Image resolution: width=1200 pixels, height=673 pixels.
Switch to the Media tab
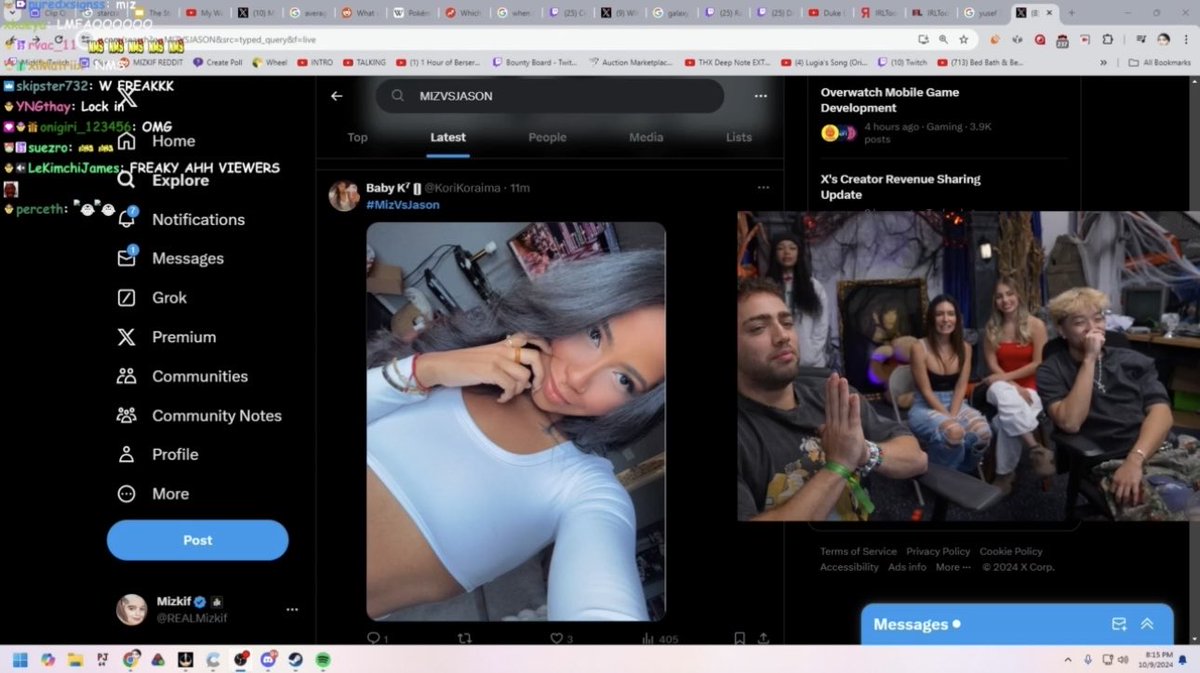646,137
